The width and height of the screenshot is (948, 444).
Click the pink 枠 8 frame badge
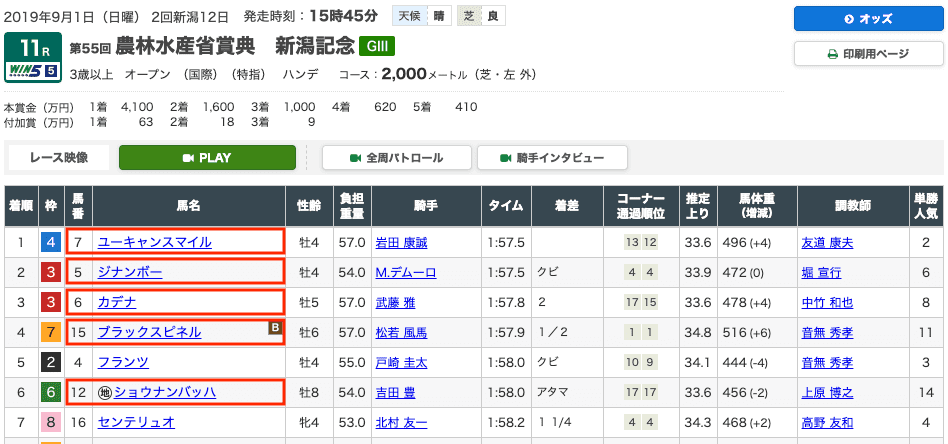coord(50,422)
